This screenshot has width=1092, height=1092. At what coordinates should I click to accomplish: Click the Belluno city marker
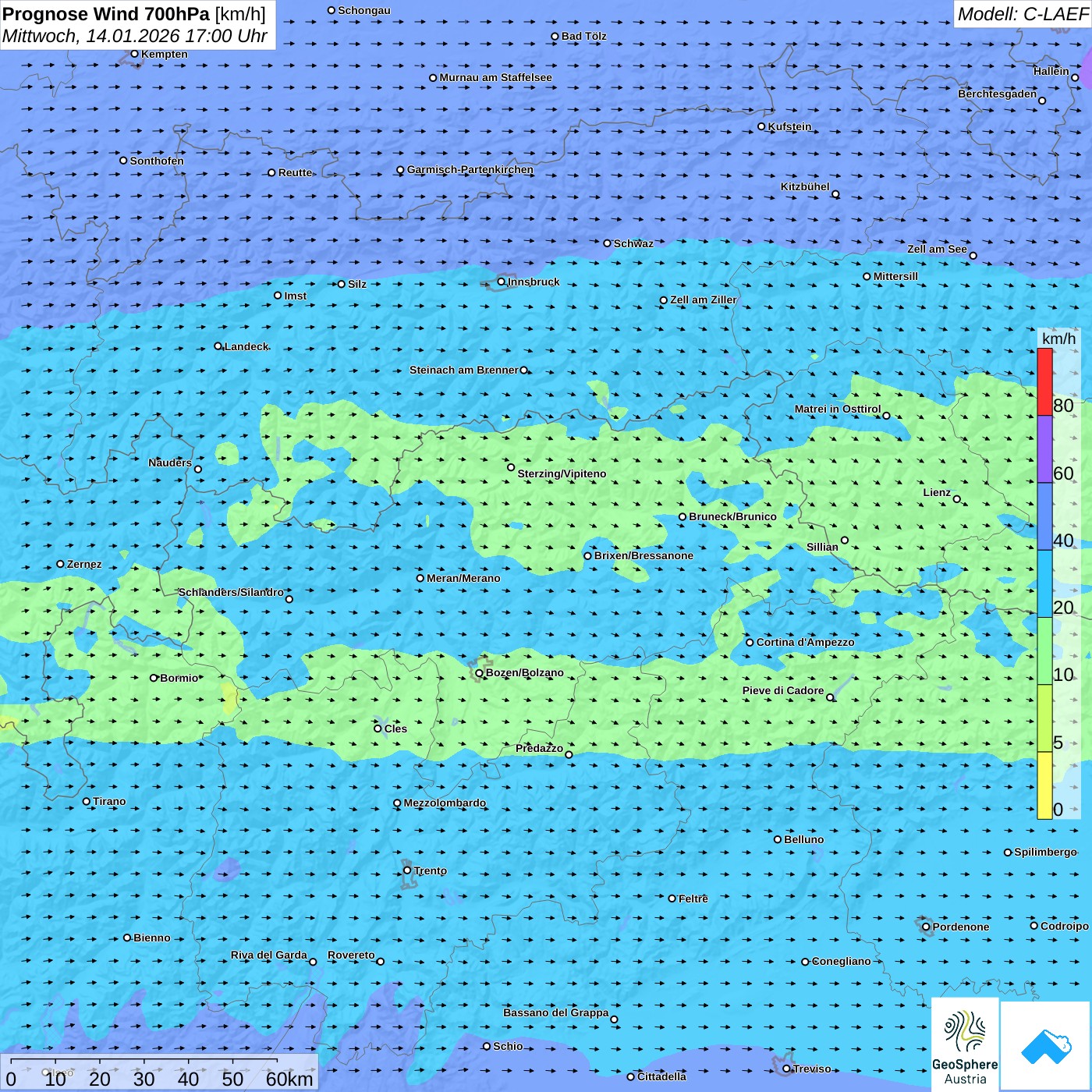pyautogui.click(x=778, y=839)
